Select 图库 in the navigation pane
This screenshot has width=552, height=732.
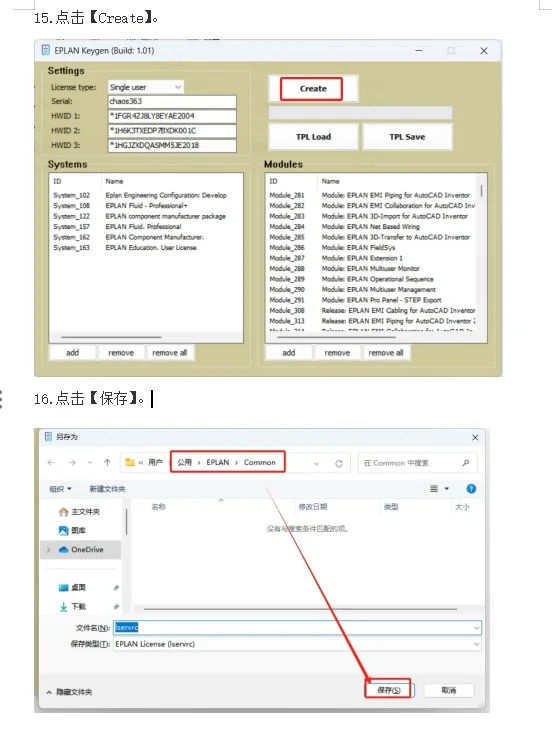point(72,530)
